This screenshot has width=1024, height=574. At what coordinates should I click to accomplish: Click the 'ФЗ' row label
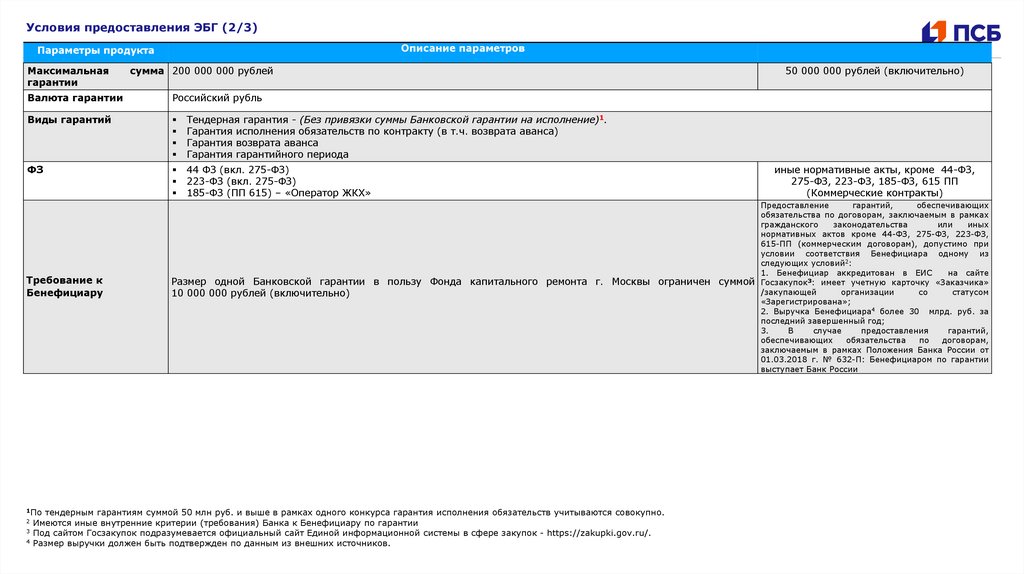(x=35, y=170)
